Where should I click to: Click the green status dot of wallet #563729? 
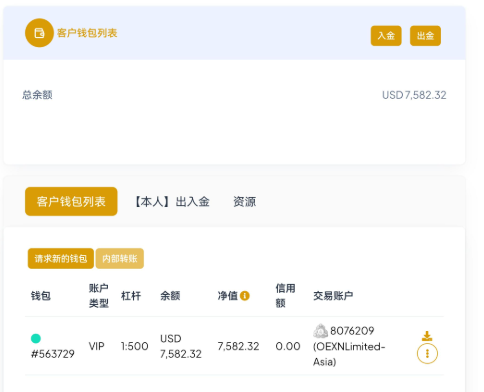click(36, 338)
